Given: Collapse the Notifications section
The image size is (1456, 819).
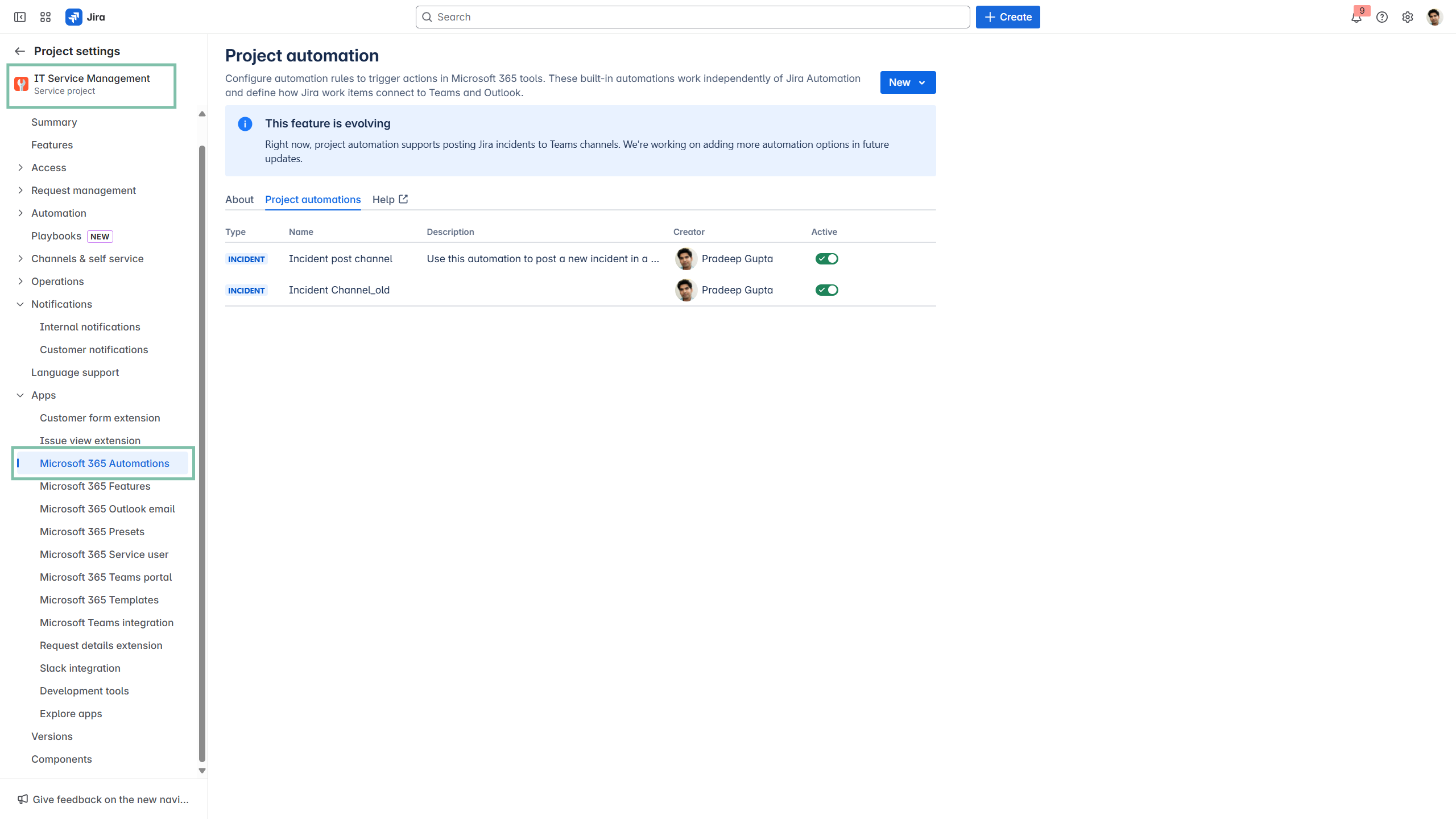Looking at the screenshot, I should coord(20,304).
